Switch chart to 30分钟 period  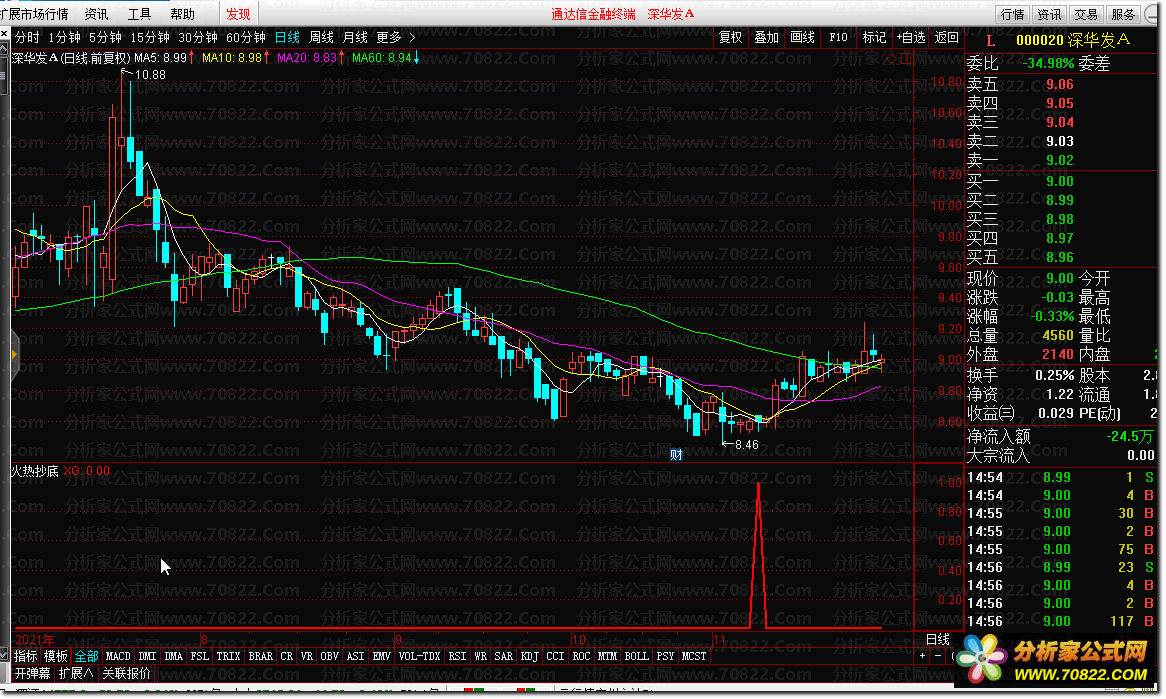(198, 37)
